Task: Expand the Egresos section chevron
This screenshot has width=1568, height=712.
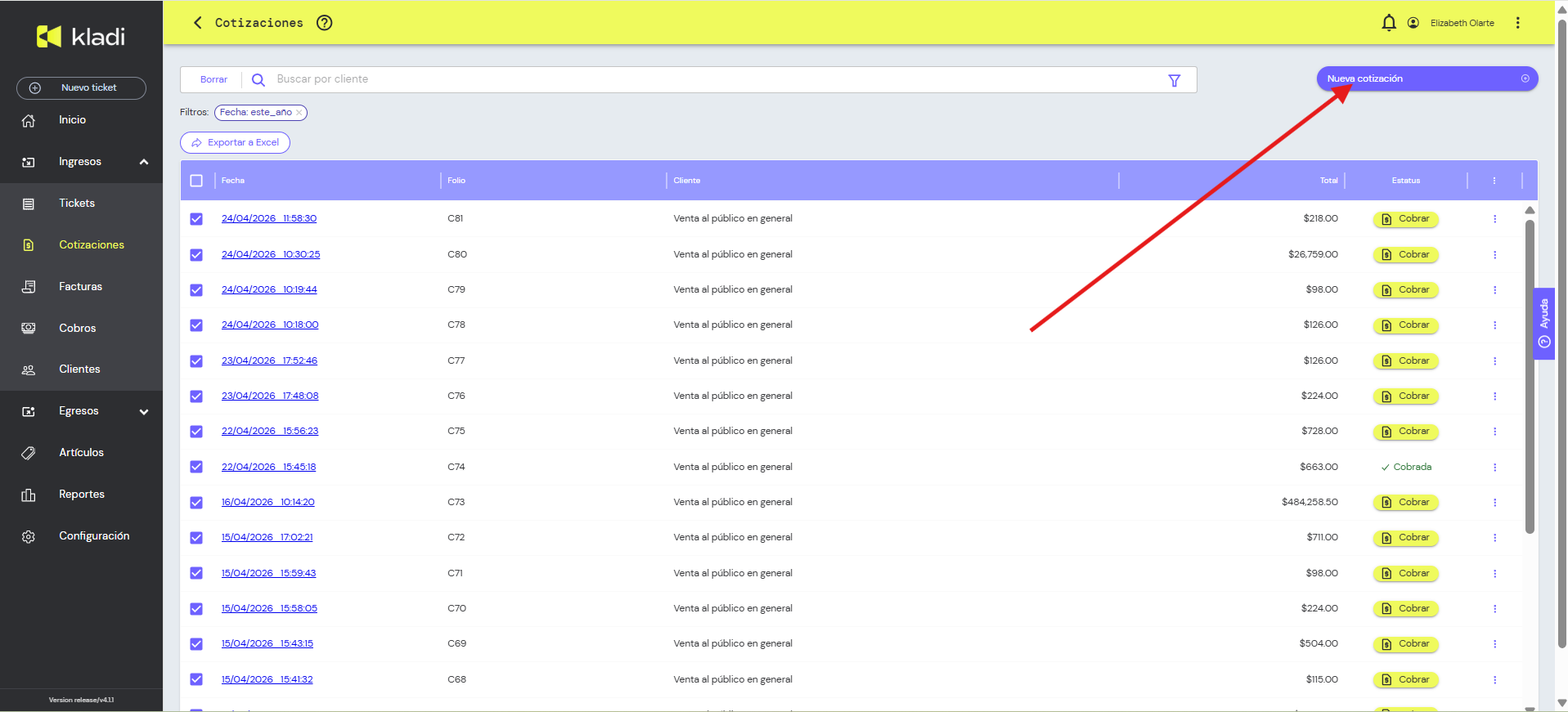Action: pos(144,412)
